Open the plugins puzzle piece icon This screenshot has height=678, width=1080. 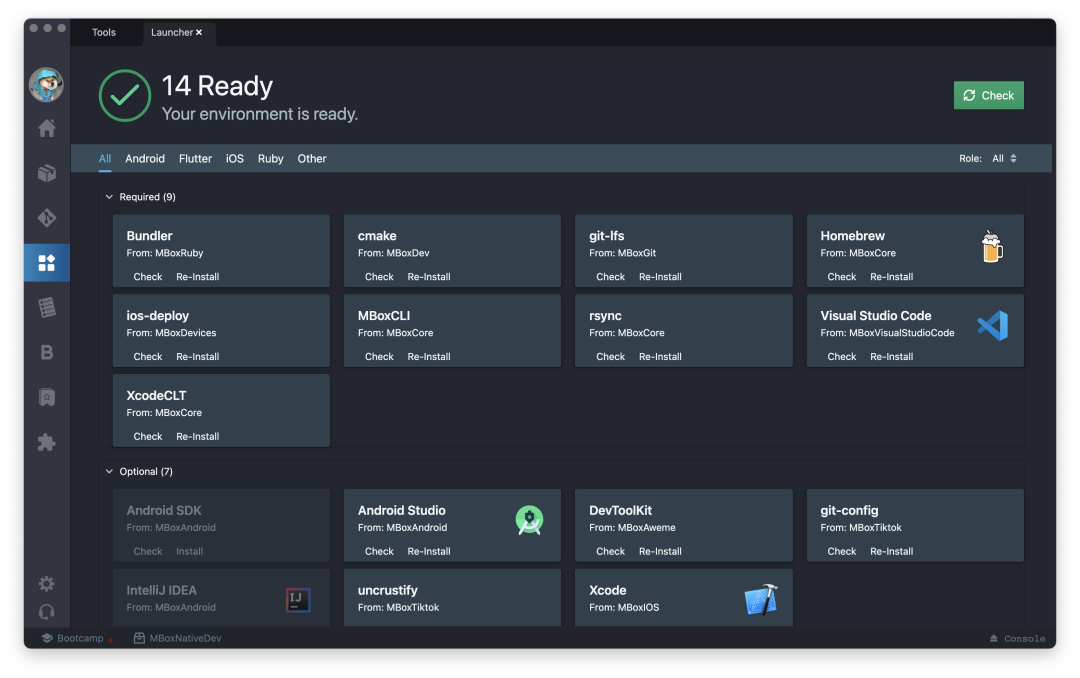click(47, 442)
